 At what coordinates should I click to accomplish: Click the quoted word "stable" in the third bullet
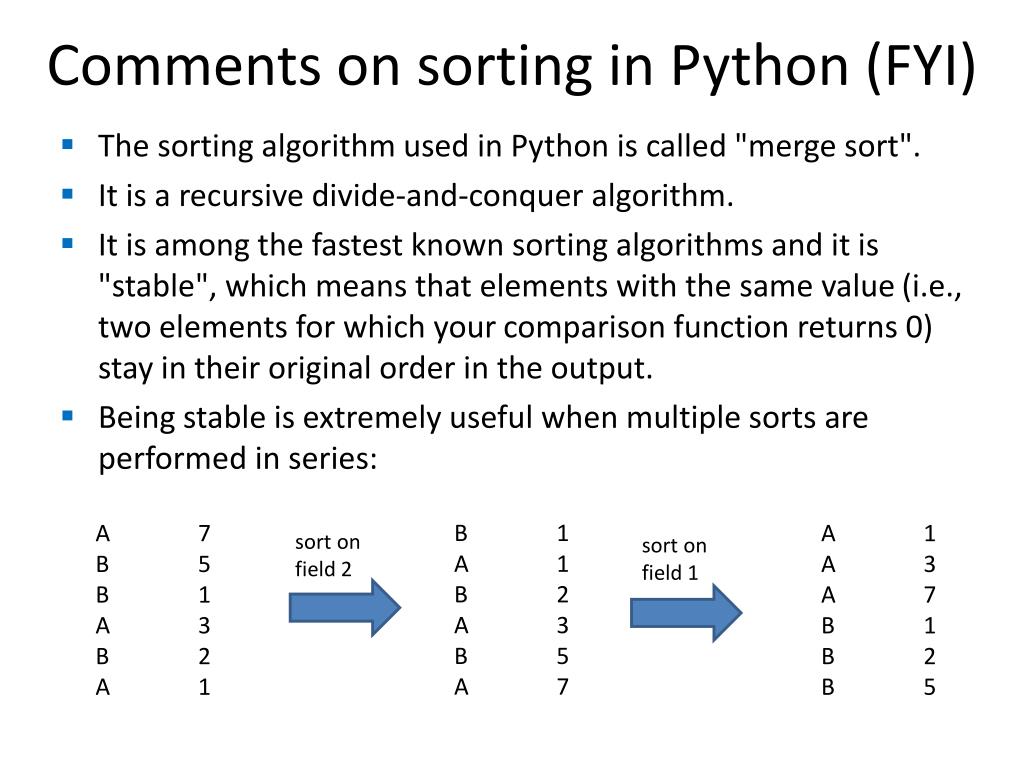(x=153, y=286)
